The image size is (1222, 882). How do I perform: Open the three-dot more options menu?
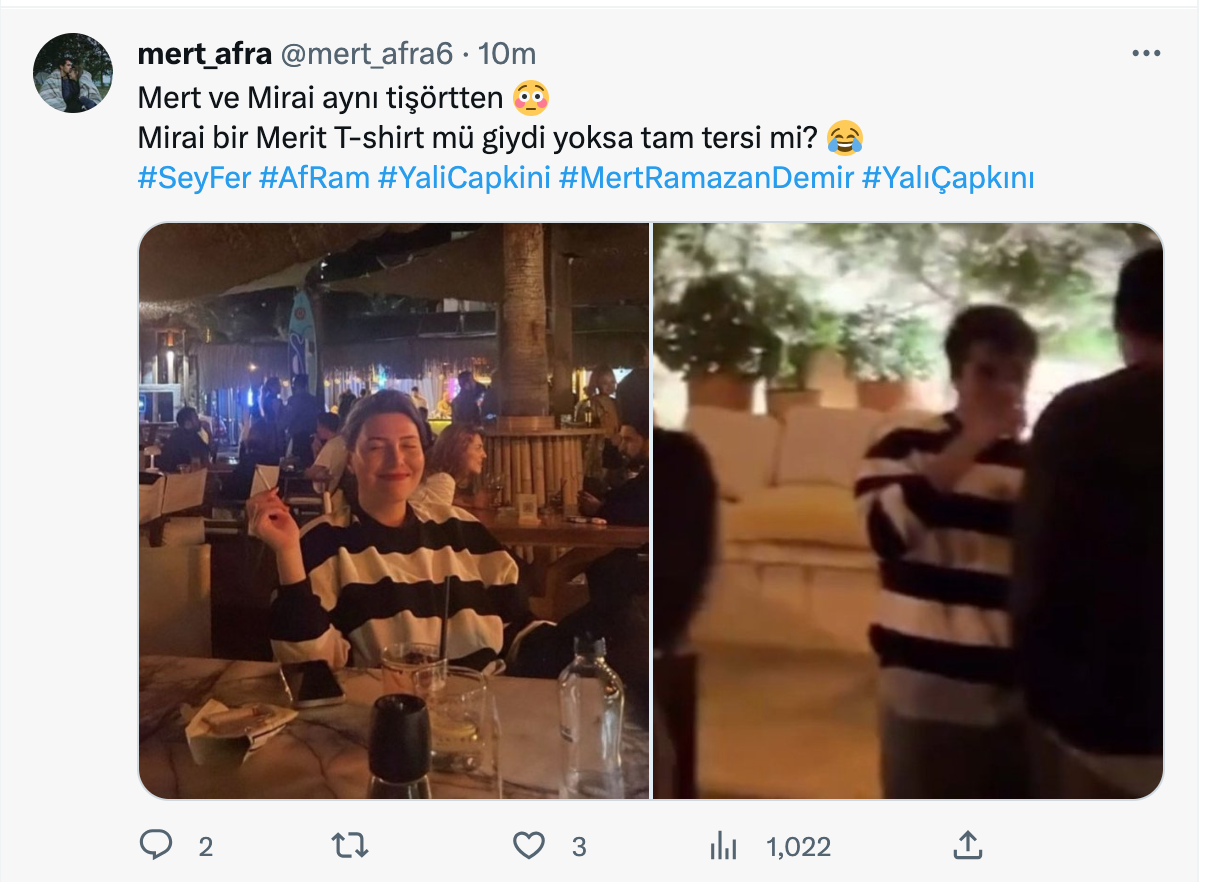[1145, 54]
